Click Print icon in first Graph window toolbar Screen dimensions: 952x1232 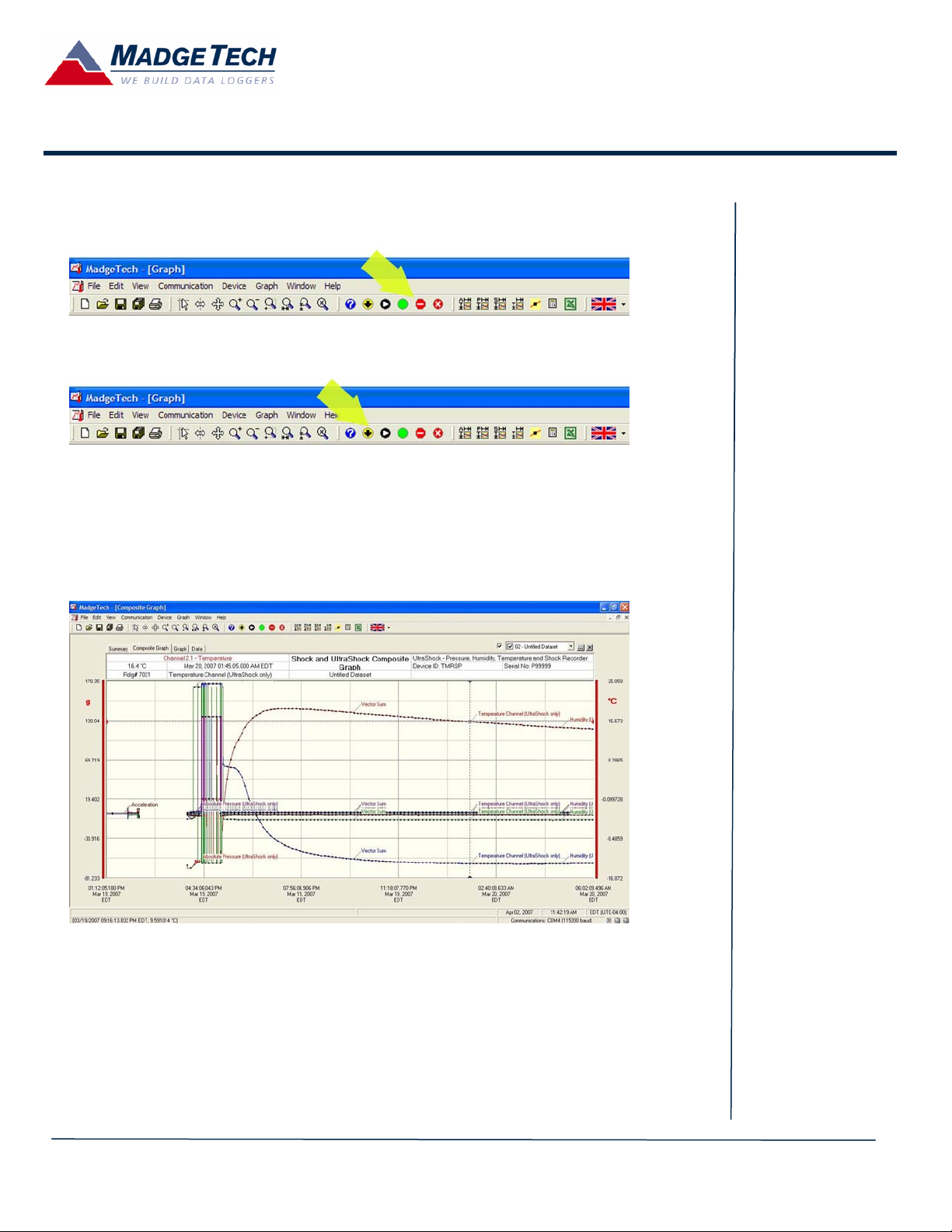pos(155,304)
